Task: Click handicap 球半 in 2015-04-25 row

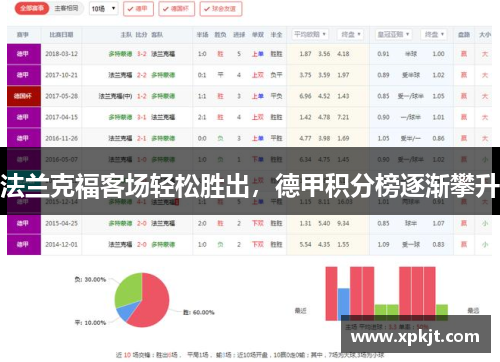Action: [x=411, y=223]
